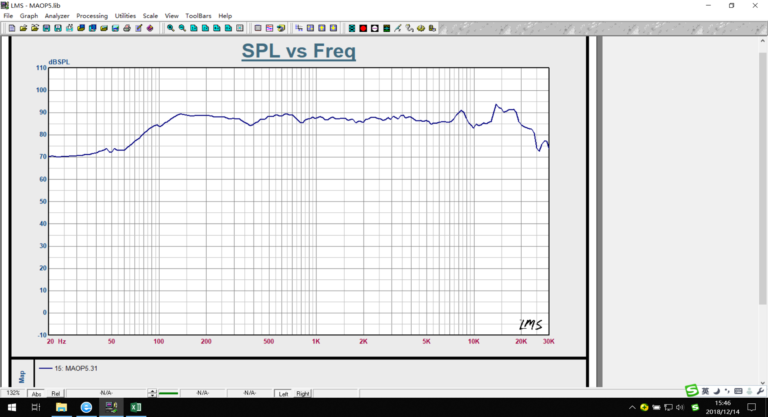Open the Analyzer menu
The height and width of the screenshot is (417, 768).
(x=58, y=16)
